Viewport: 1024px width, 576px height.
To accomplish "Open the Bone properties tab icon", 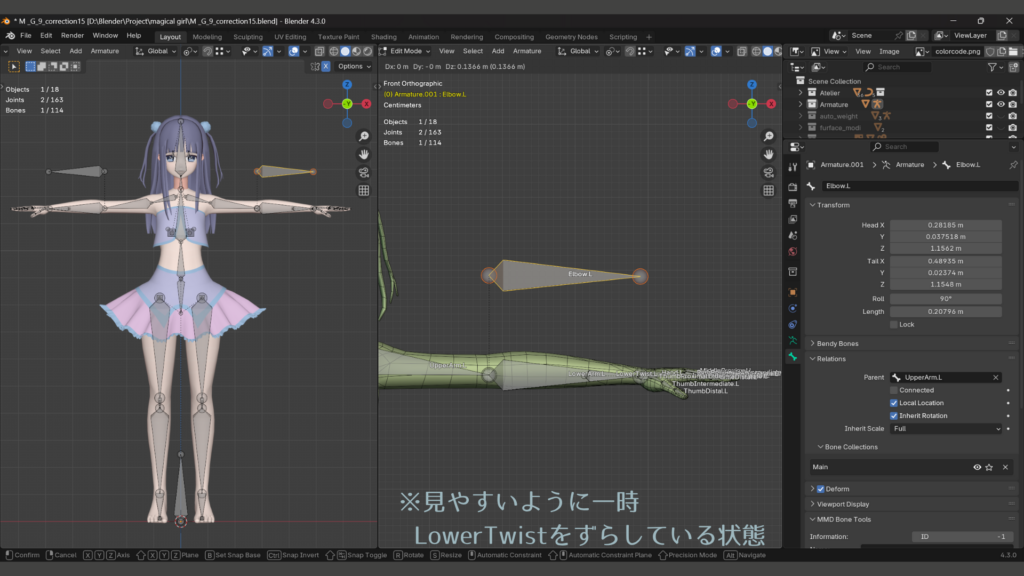I will click(793, 357).
